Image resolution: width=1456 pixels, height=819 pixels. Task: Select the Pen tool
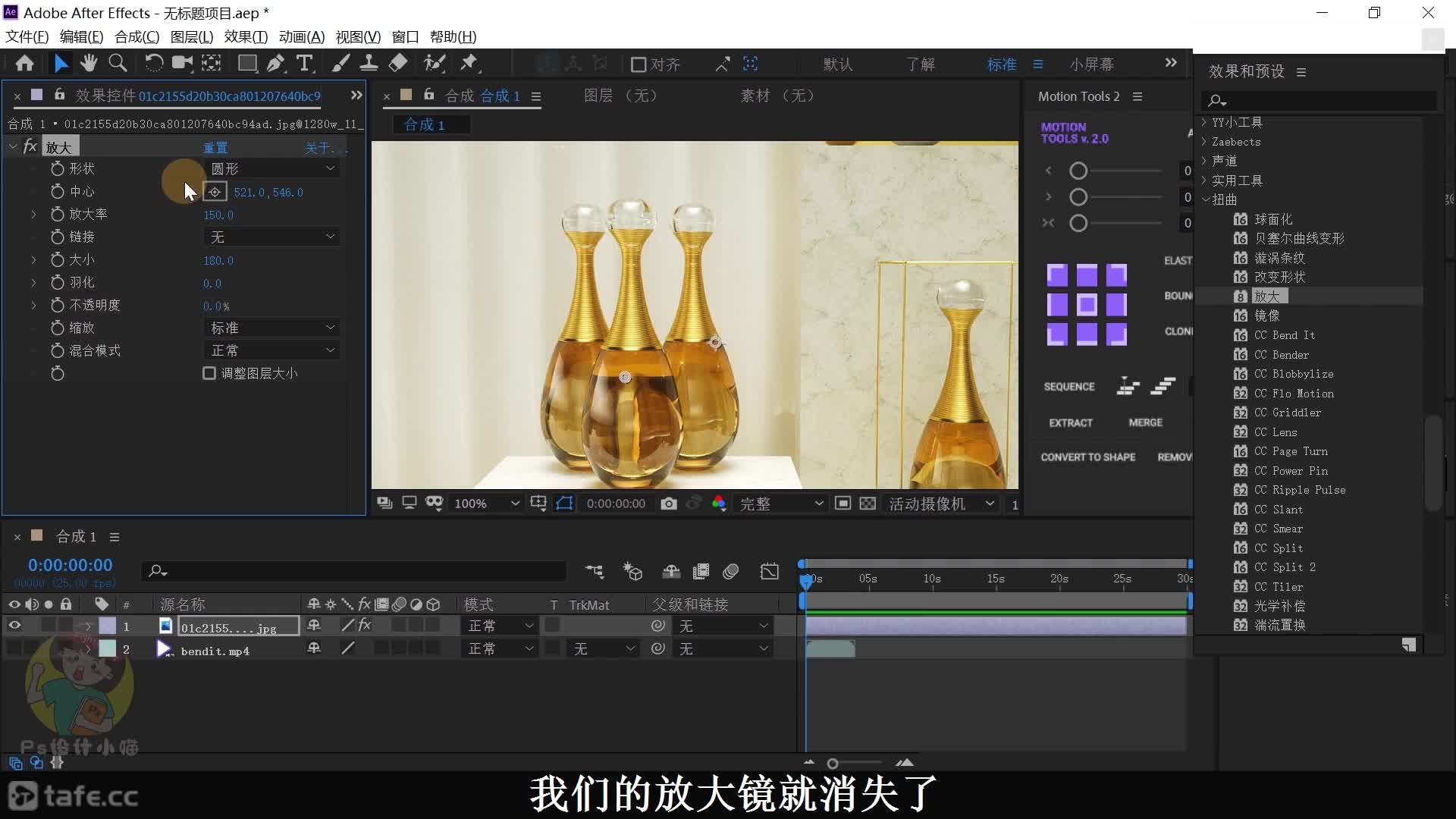coord(275,64)
